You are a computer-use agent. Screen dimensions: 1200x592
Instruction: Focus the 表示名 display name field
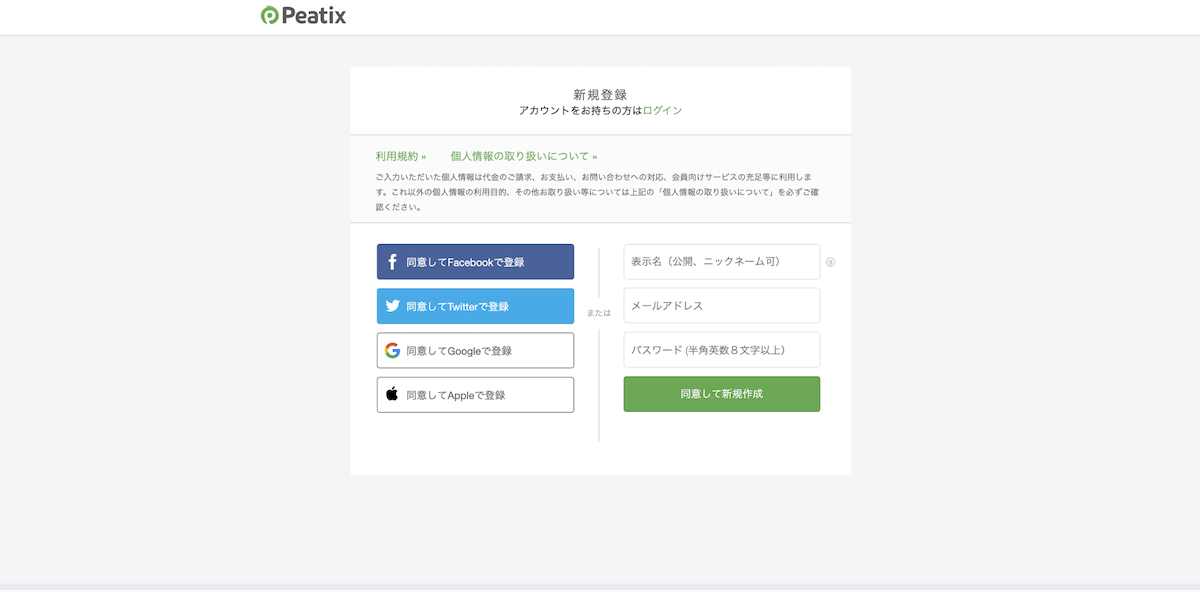click(x=721, y=262)
